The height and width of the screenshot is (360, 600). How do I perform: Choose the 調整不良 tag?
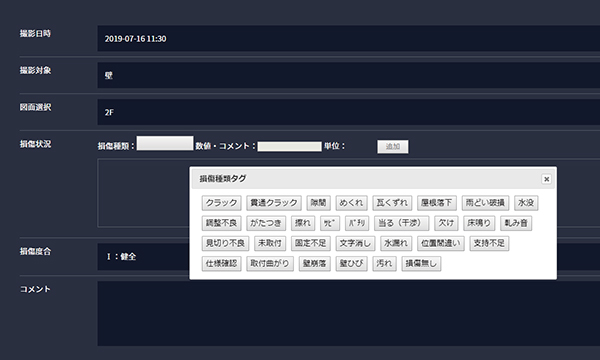click(x=222, y=223)
